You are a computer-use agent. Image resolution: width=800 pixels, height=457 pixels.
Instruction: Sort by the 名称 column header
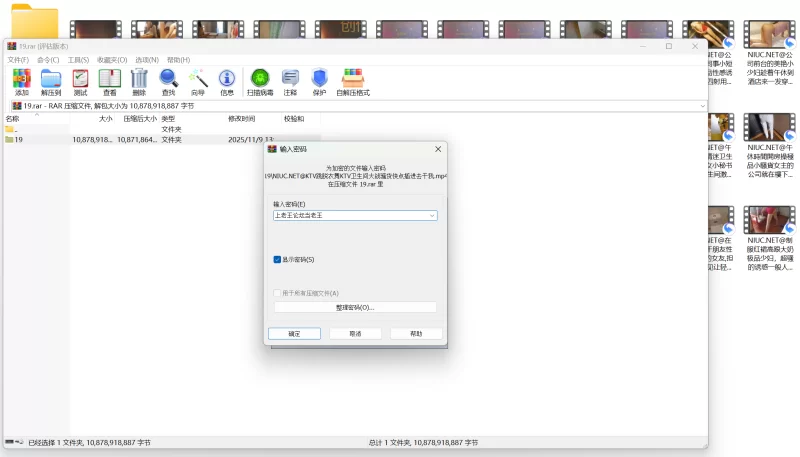(12, 118)
